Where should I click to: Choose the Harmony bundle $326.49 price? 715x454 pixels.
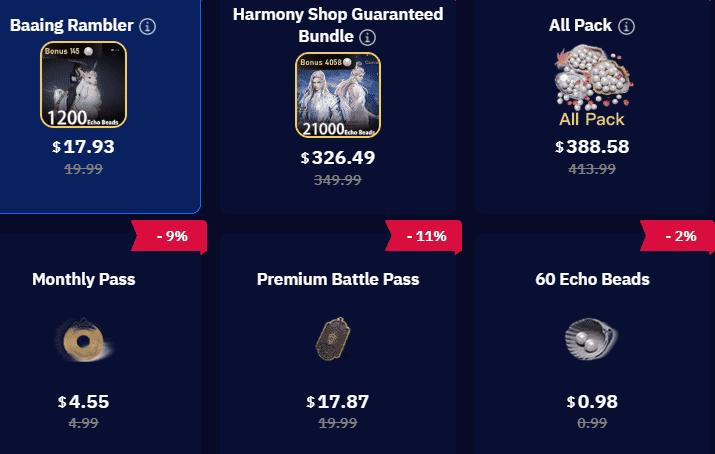[x=338, y=158]
